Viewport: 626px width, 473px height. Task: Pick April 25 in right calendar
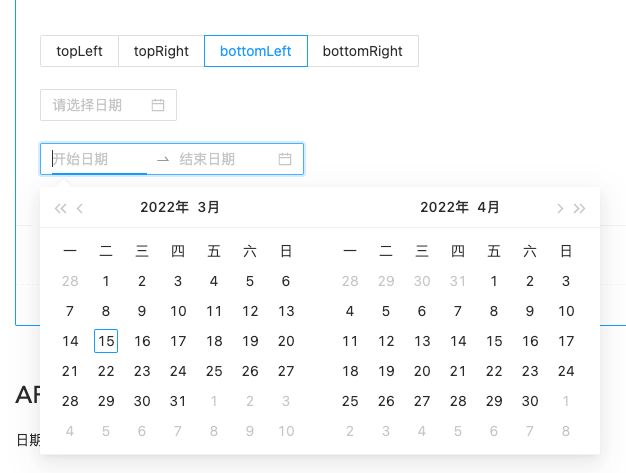350,401
